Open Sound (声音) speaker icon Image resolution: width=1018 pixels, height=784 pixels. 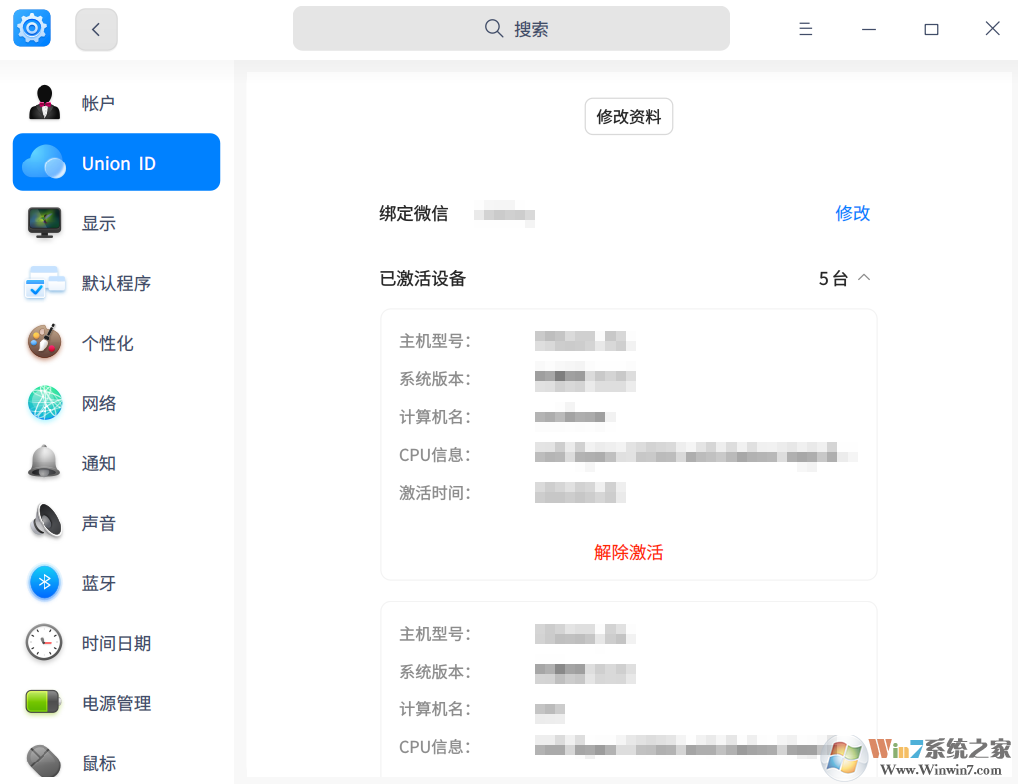point(44,523)
